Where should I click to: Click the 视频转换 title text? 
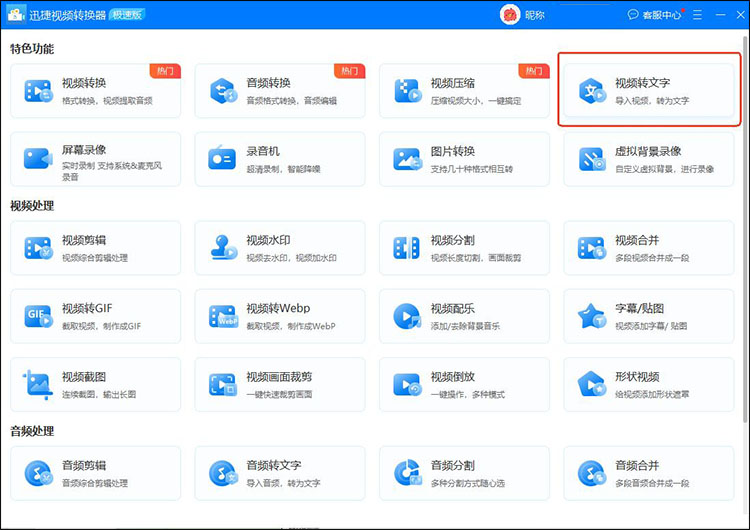(x=84, y=83)
